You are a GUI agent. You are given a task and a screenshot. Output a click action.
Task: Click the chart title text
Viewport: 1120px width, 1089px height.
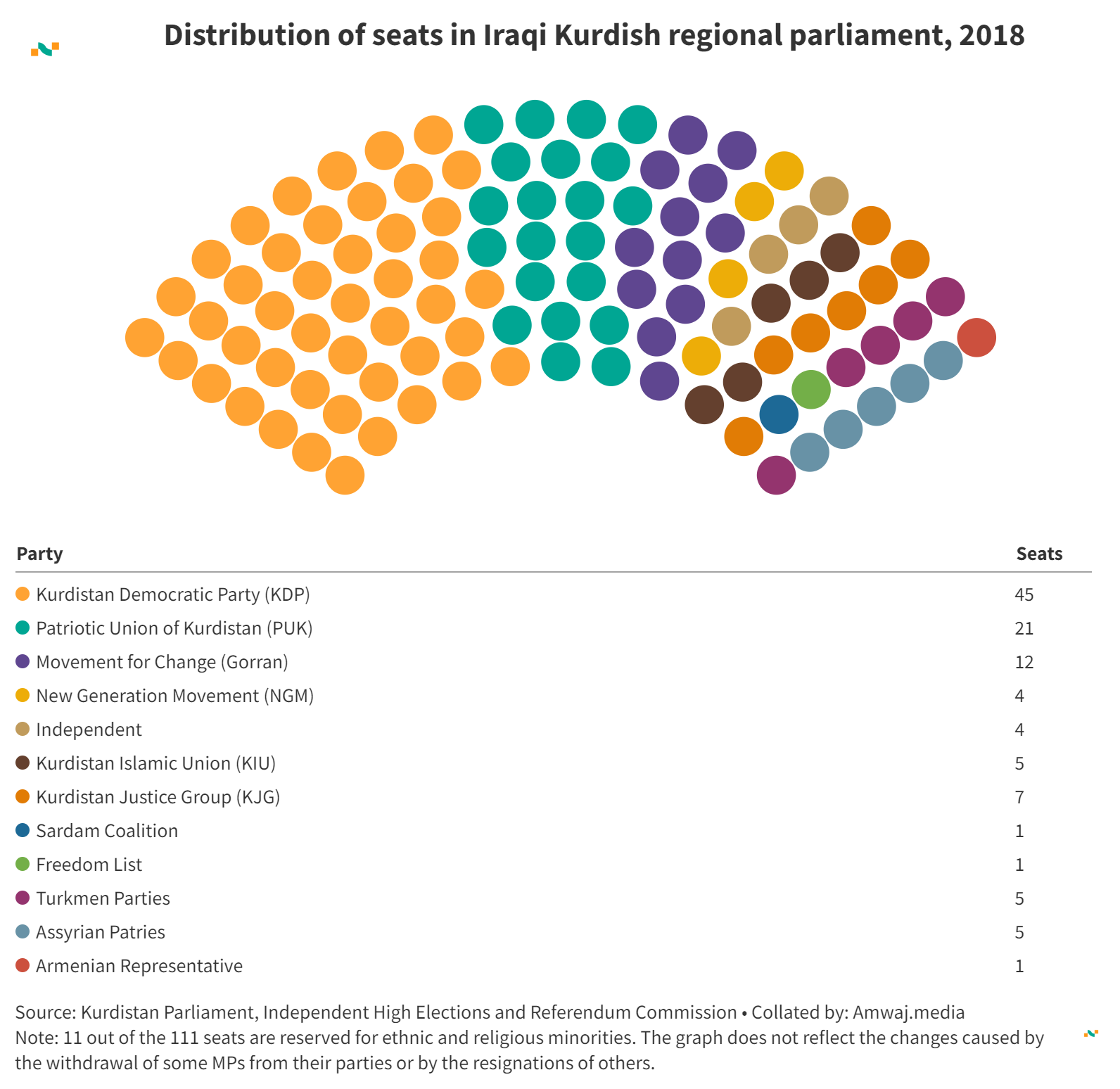pyautogui.click(x=594, y=35)
